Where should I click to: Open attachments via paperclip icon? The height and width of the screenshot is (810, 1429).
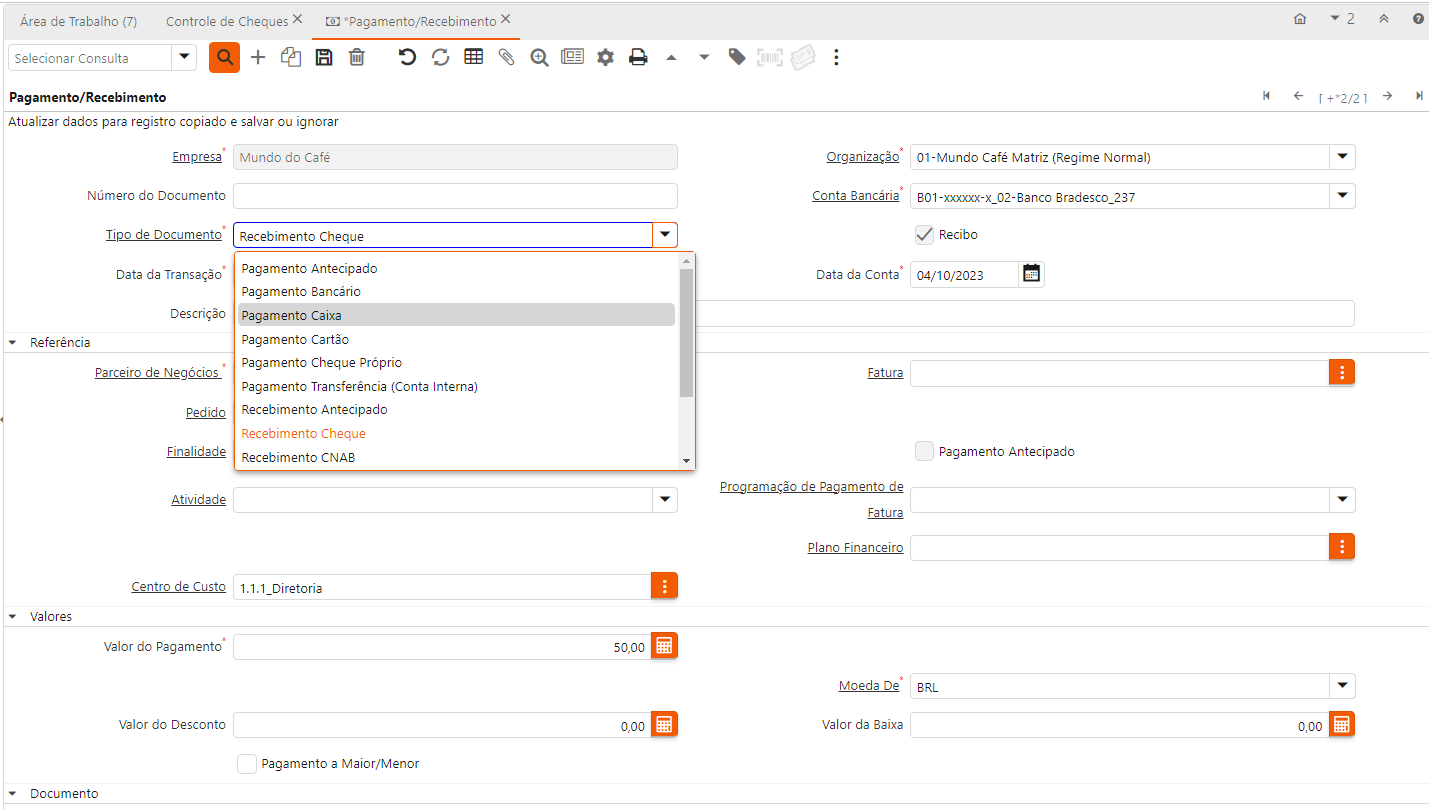(x=507, y=58)
